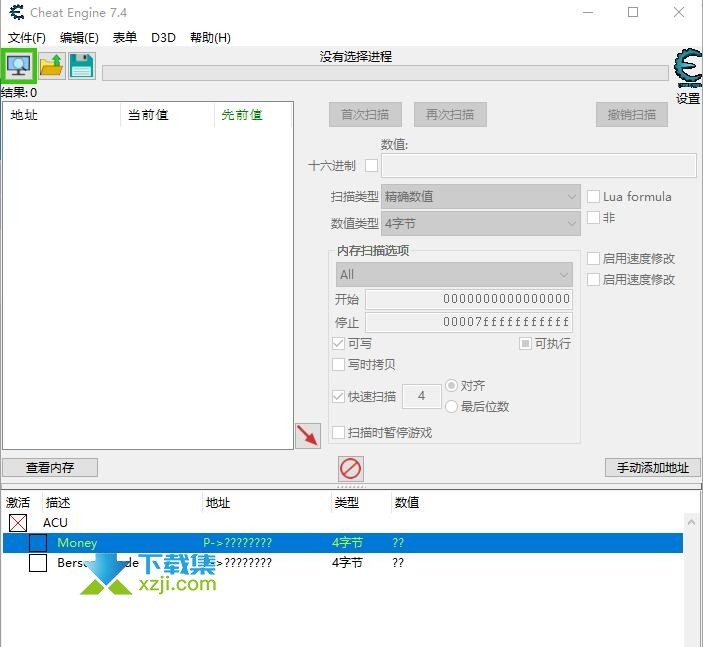This screenshot has width=703, height=647.
Task: Click the 再次扫描 button
Action: pos(450,115)
